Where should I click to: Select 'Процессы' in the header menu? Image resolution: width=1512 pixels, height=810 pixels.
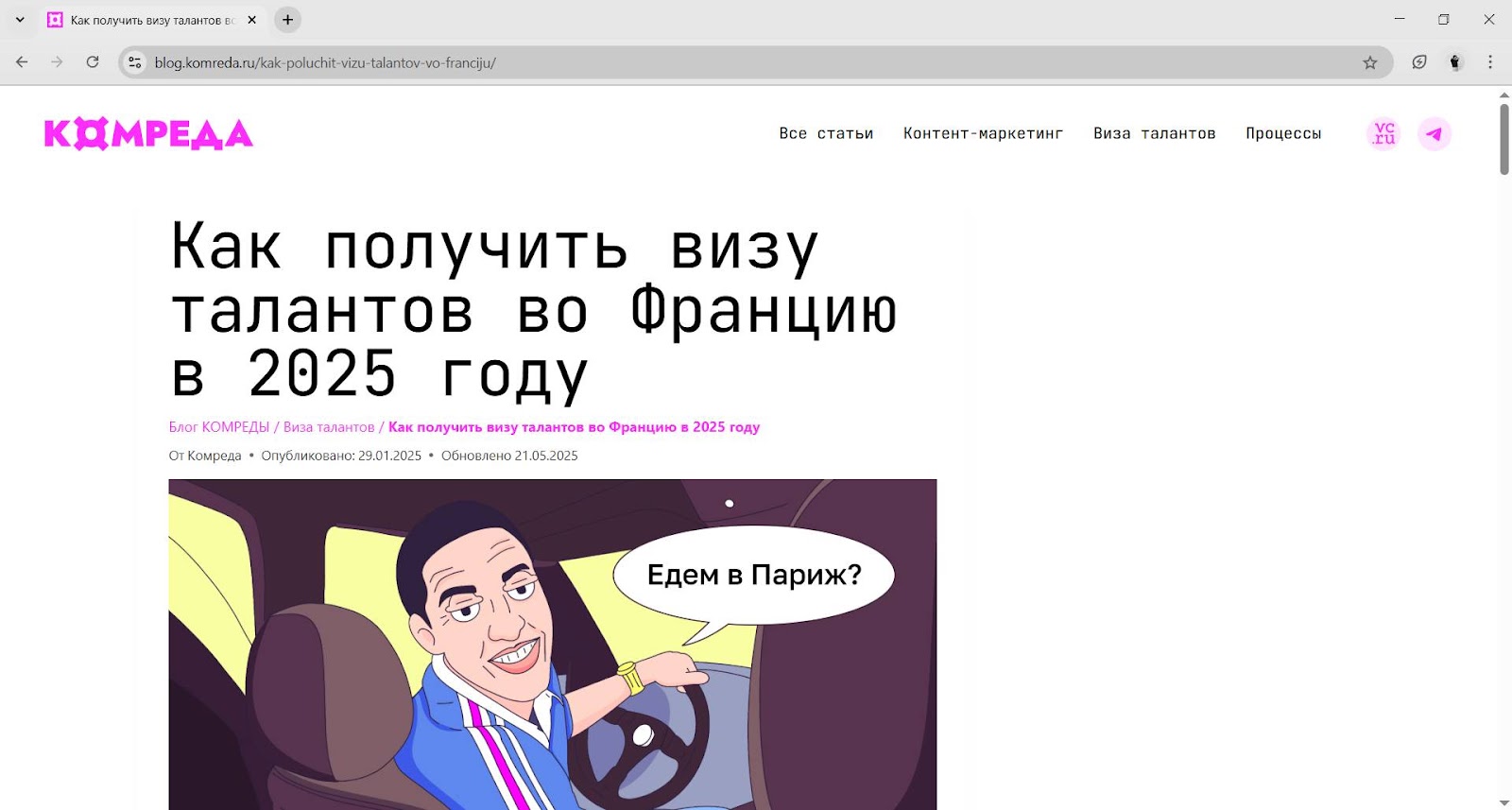coord(1282,134)
